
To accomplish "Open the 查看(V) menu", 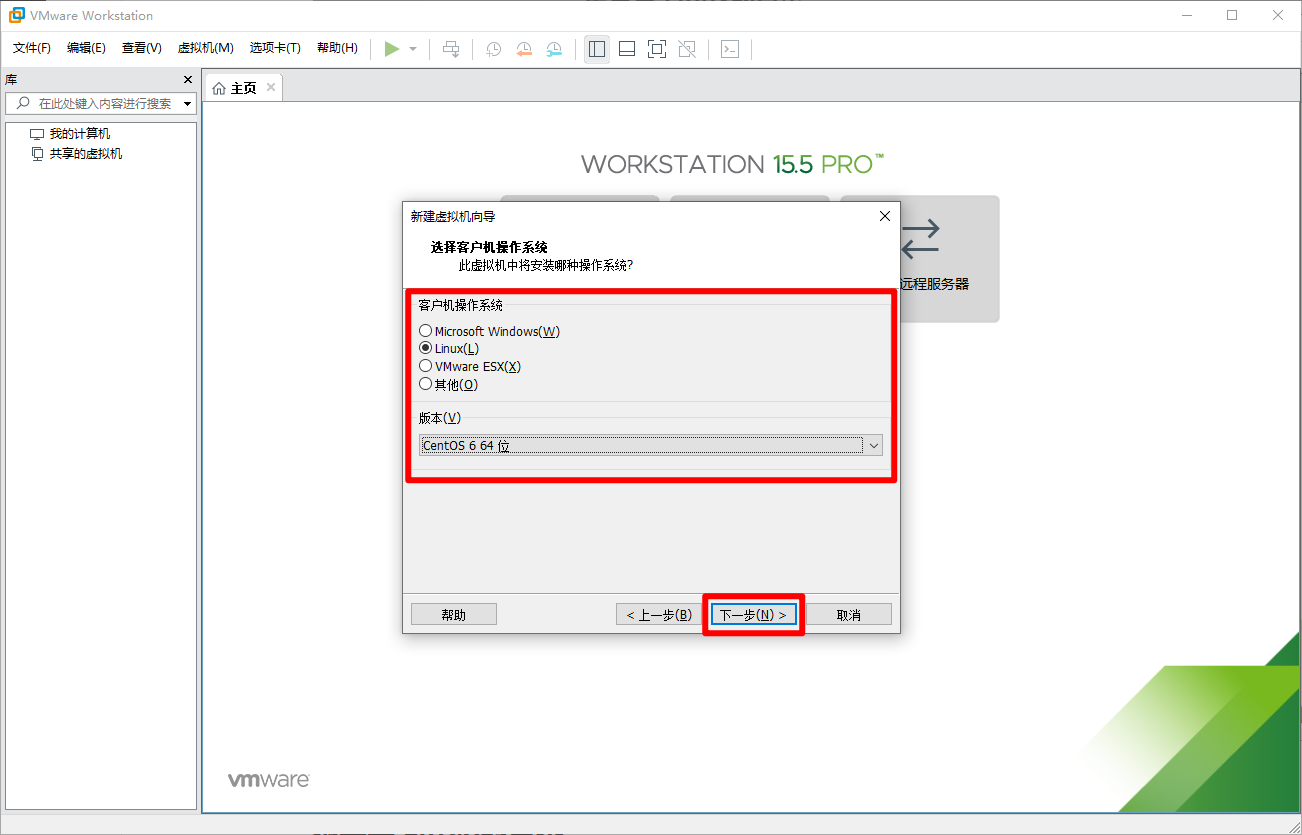I will click(142, 48).
